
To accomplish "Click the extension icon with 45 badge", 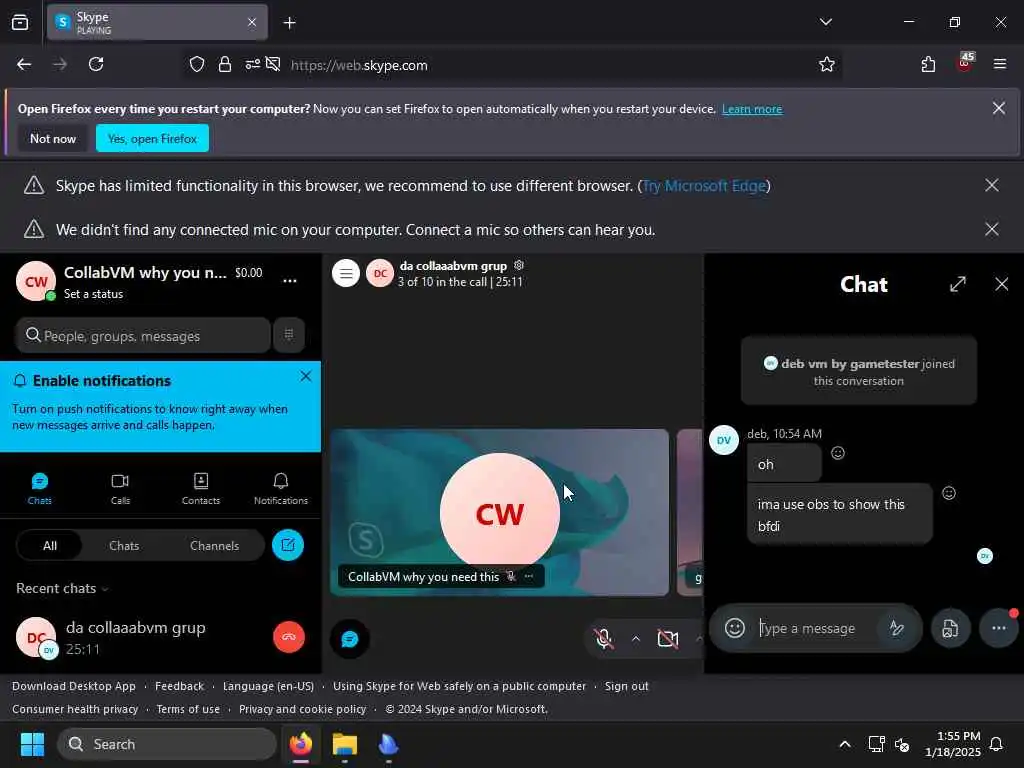I will click(965, 63).
